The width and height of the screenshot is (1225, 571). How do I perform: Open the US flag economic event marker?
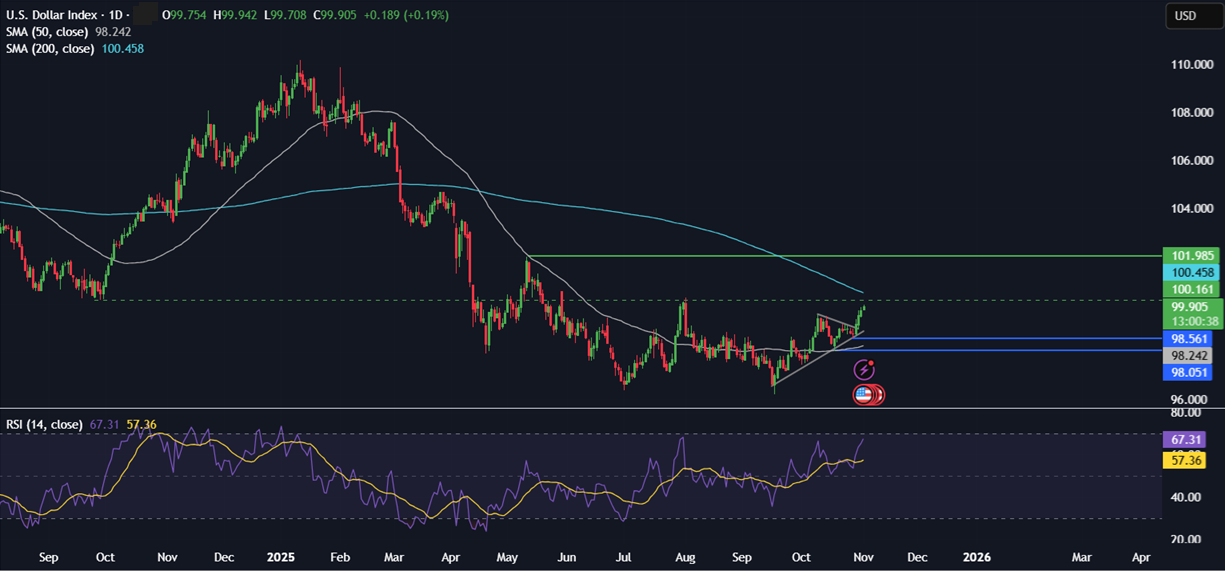pos(862,395)
